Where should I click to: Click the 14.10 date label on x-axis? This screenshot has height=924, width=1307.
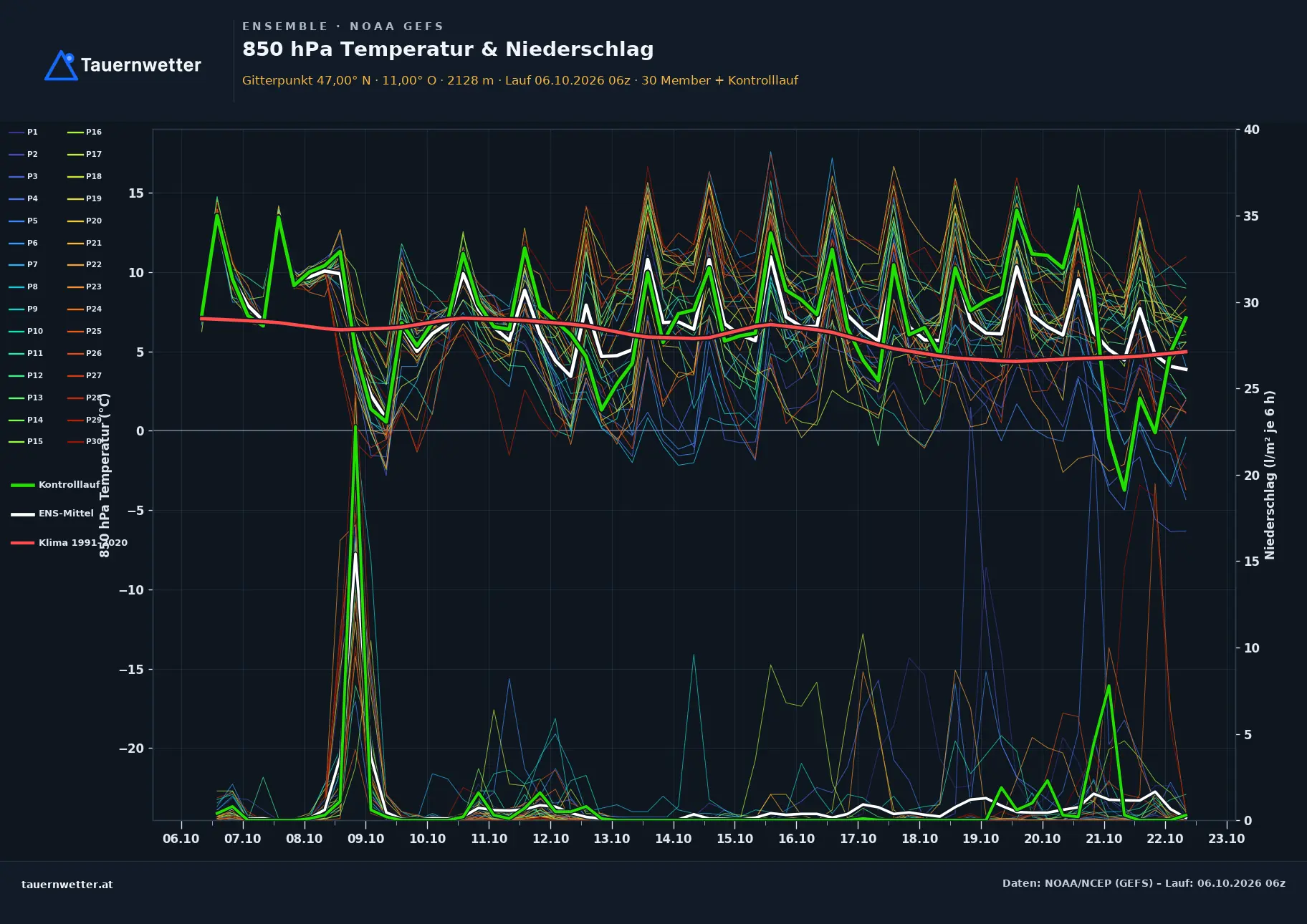(x=674, y=839)
